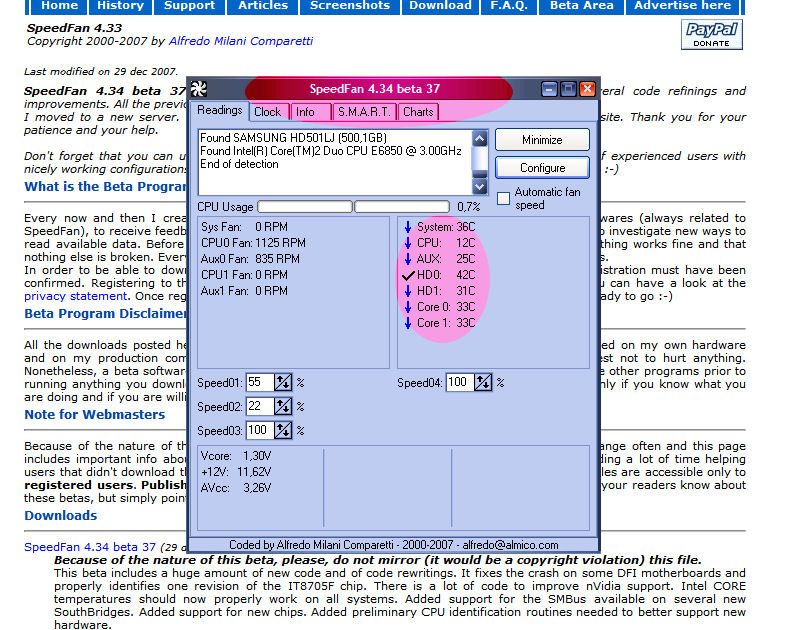Click the PayPal Donate button
This screenshot has width=787, height=630.
[711, 35]
